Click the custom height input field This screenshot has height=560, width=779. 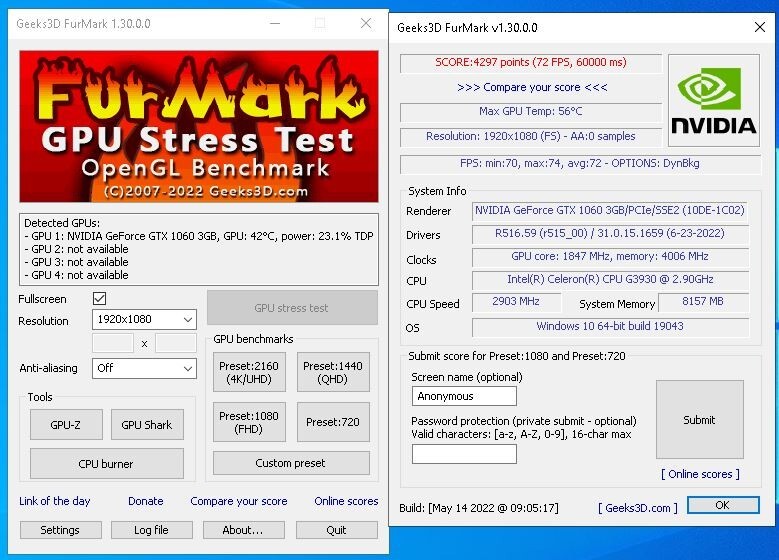coord(176,343)
